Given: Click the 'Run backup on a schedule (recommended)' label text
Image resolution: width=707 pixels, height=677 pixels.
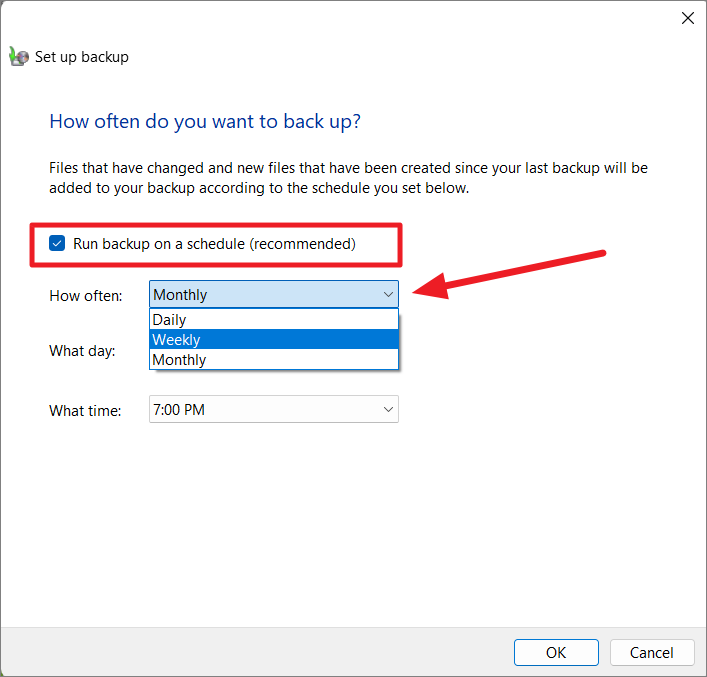Looking at the screenshot, I should [x=214, y=244].
